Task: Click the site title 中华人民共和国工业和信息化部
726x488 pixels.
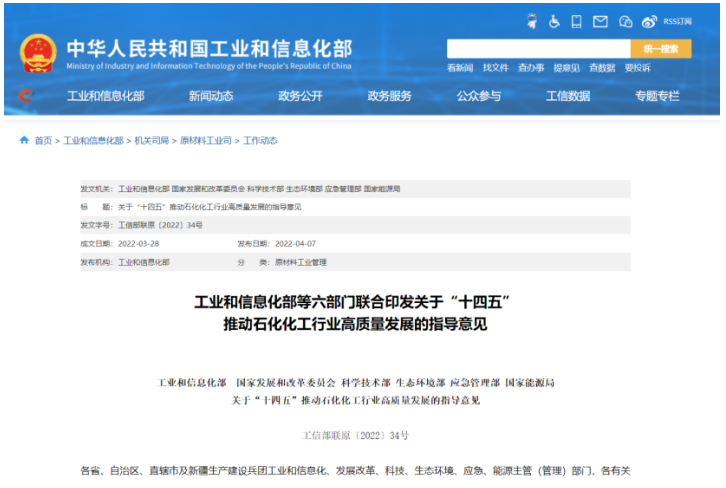Action: point(209,48)
